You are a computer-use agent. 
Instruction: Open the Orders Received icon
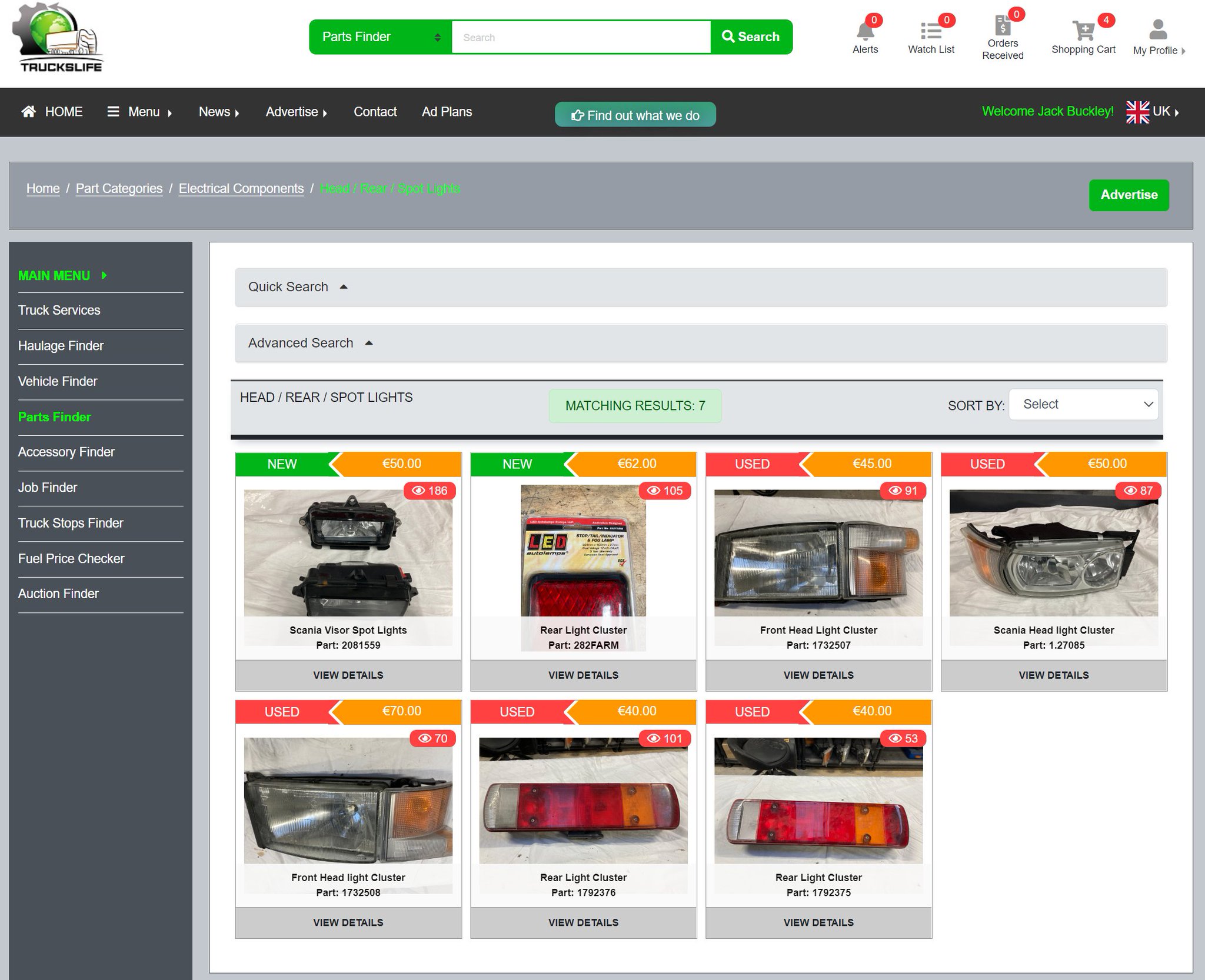click(x=1003, y=25)
